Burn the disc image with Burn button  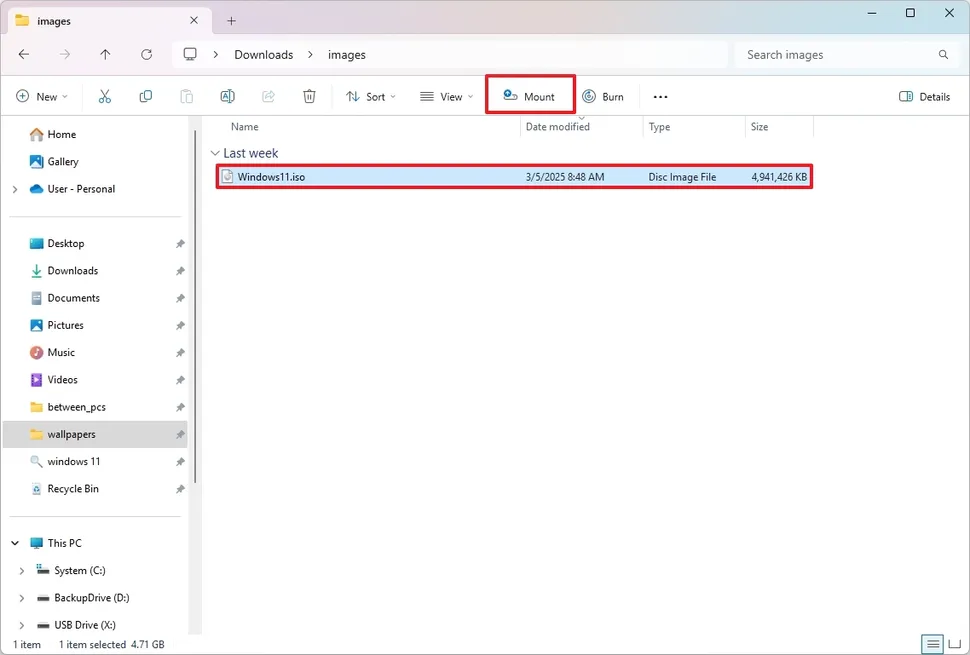[604, 96]
